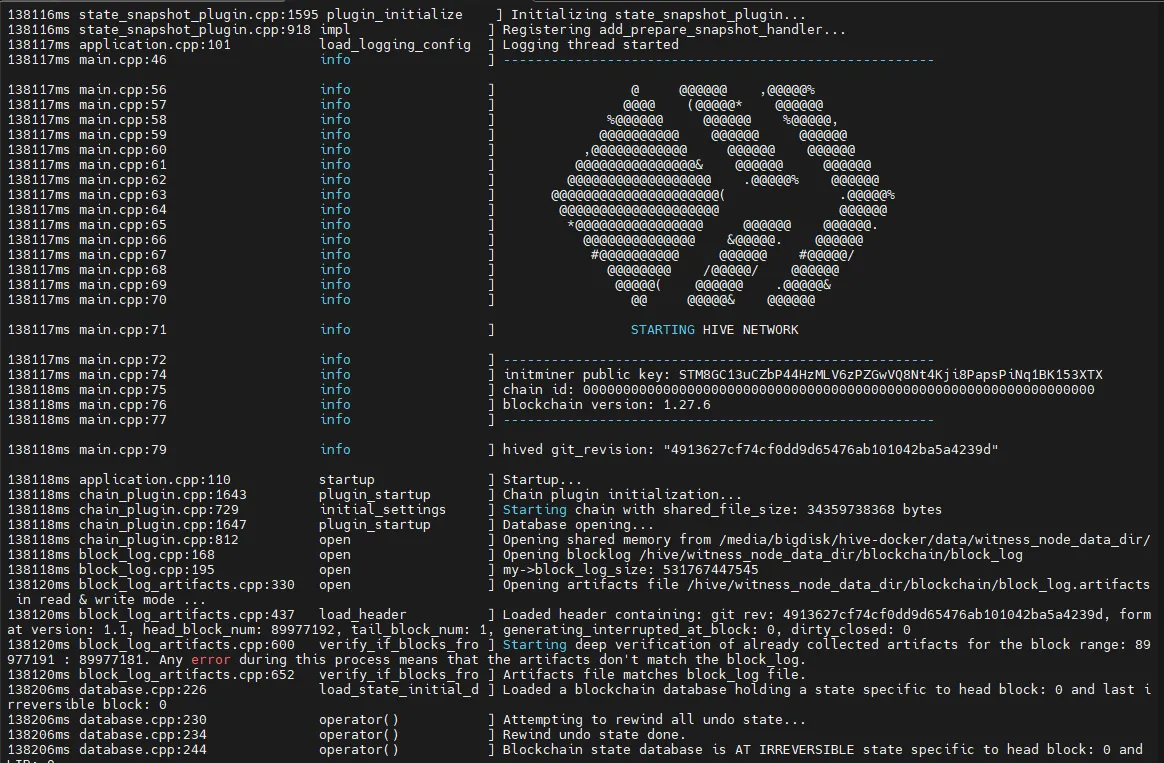The height and width of the screenshot is (763, 1164).
Task: Click cyan 'Starting' word in deep verification line
Action: (534, 644)
